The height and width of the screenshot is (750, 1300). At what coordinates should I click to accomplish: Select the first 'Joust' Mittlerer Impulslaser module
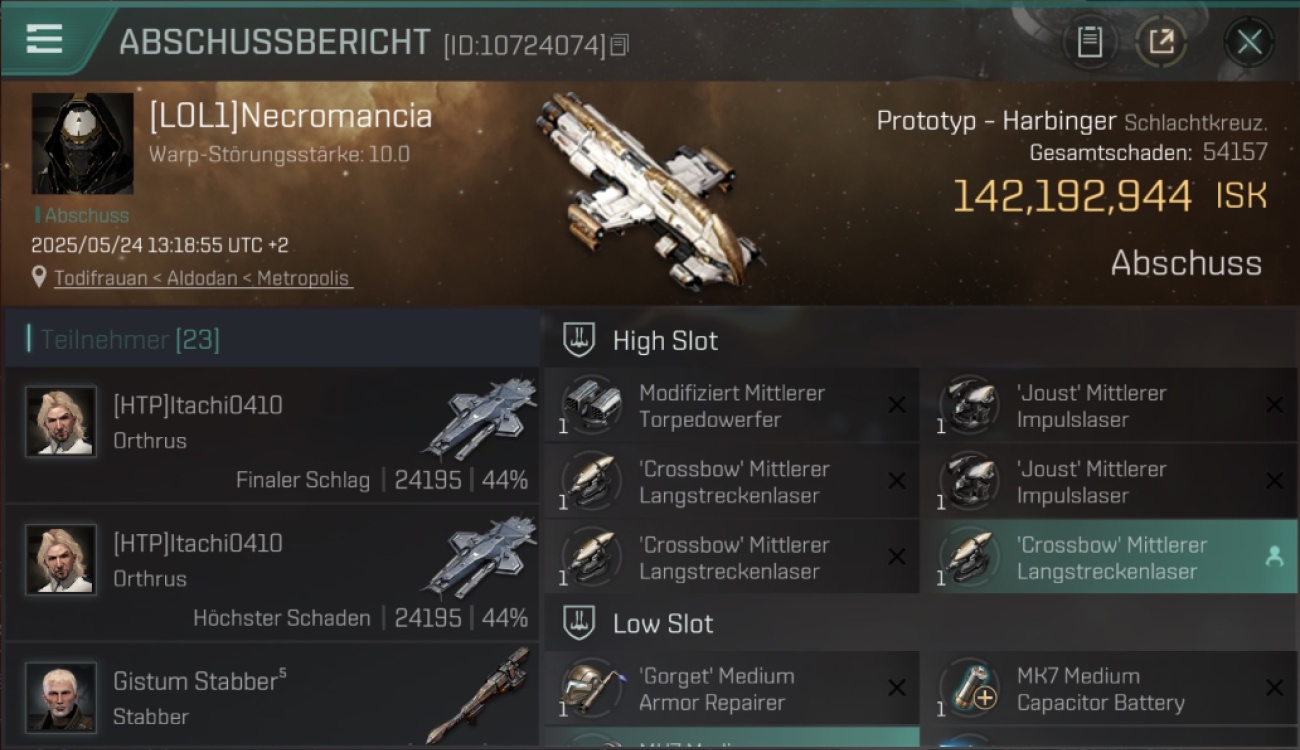(x=1109, y=405)
